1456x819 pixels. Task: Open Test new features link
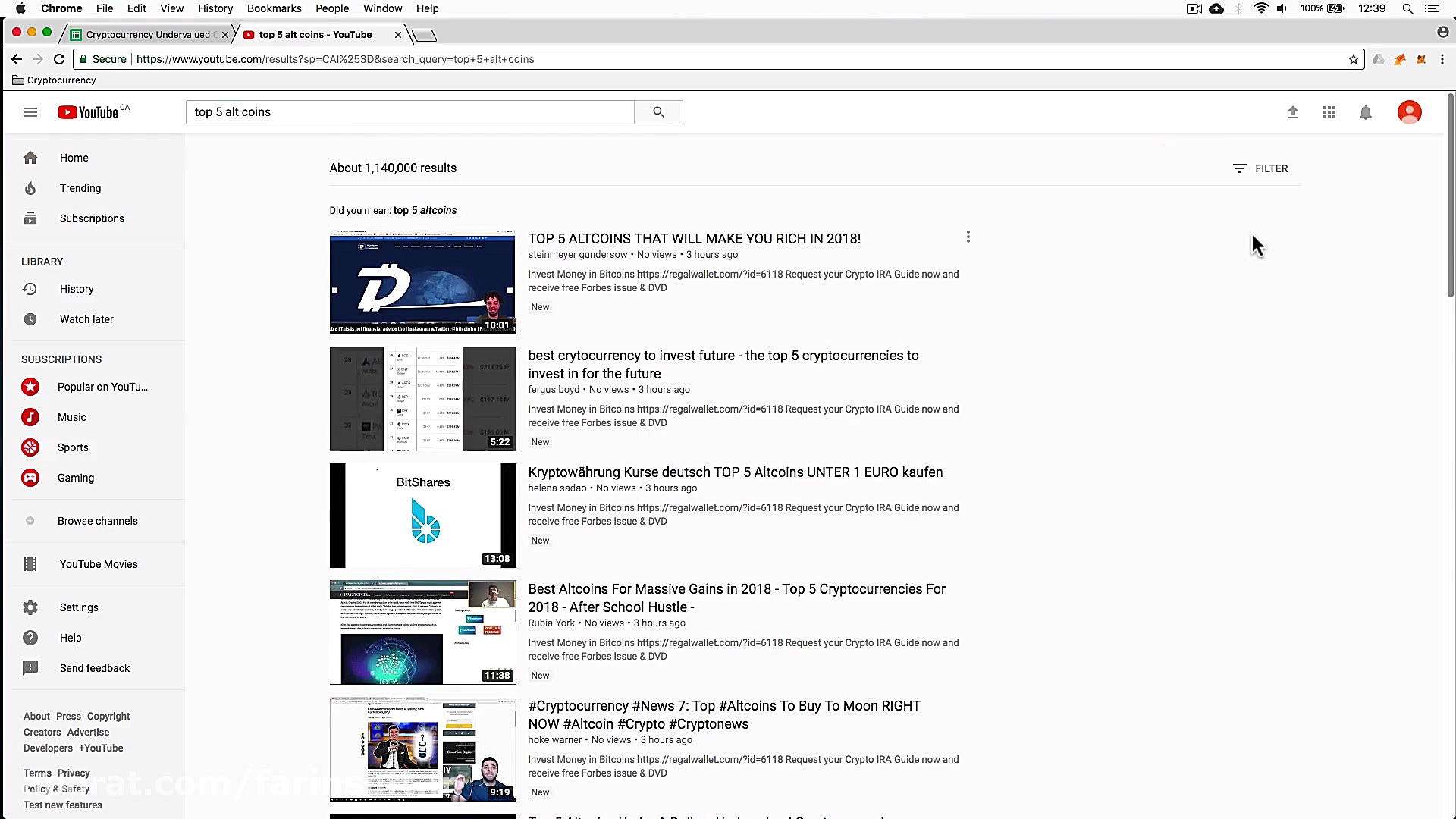tap(63, 805)
